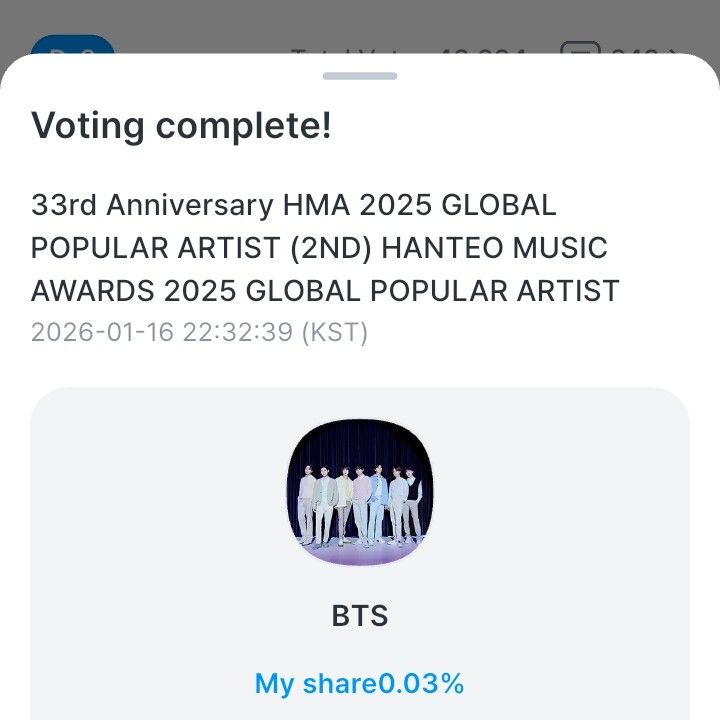Click the "Voting complete!" heading
The width and height of the screenshot is (720, 720).
(181, 126)
